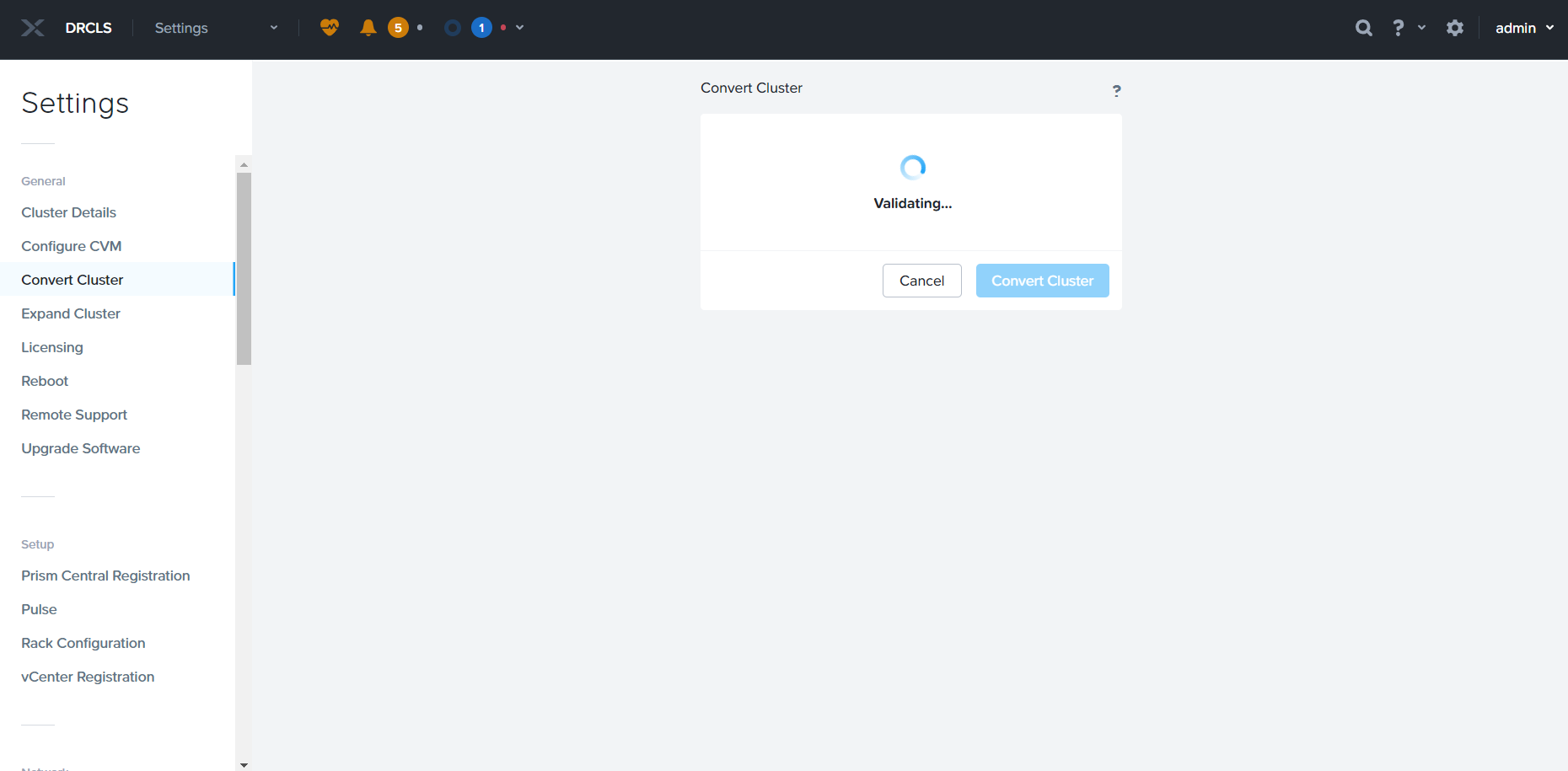The width and height of the screenshot is (1568, 771).
Task: Open search with the magnifier icon
Action: click(x=1363, y=28)
